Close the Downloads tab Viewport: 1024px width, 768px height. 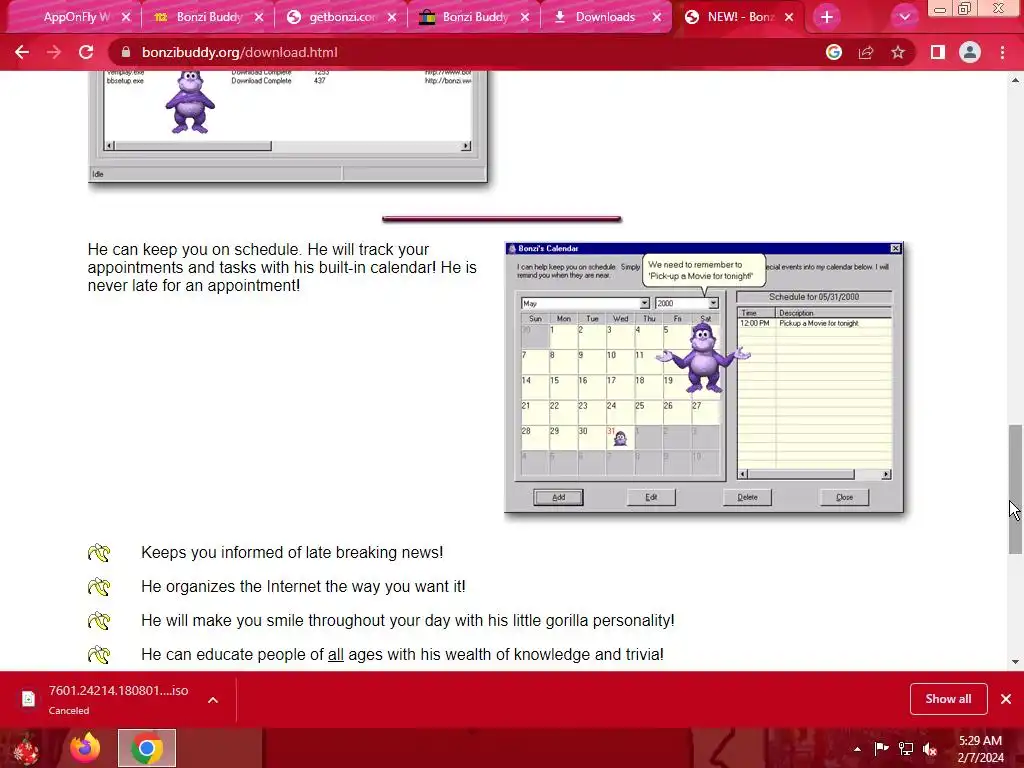pos(657,17)
